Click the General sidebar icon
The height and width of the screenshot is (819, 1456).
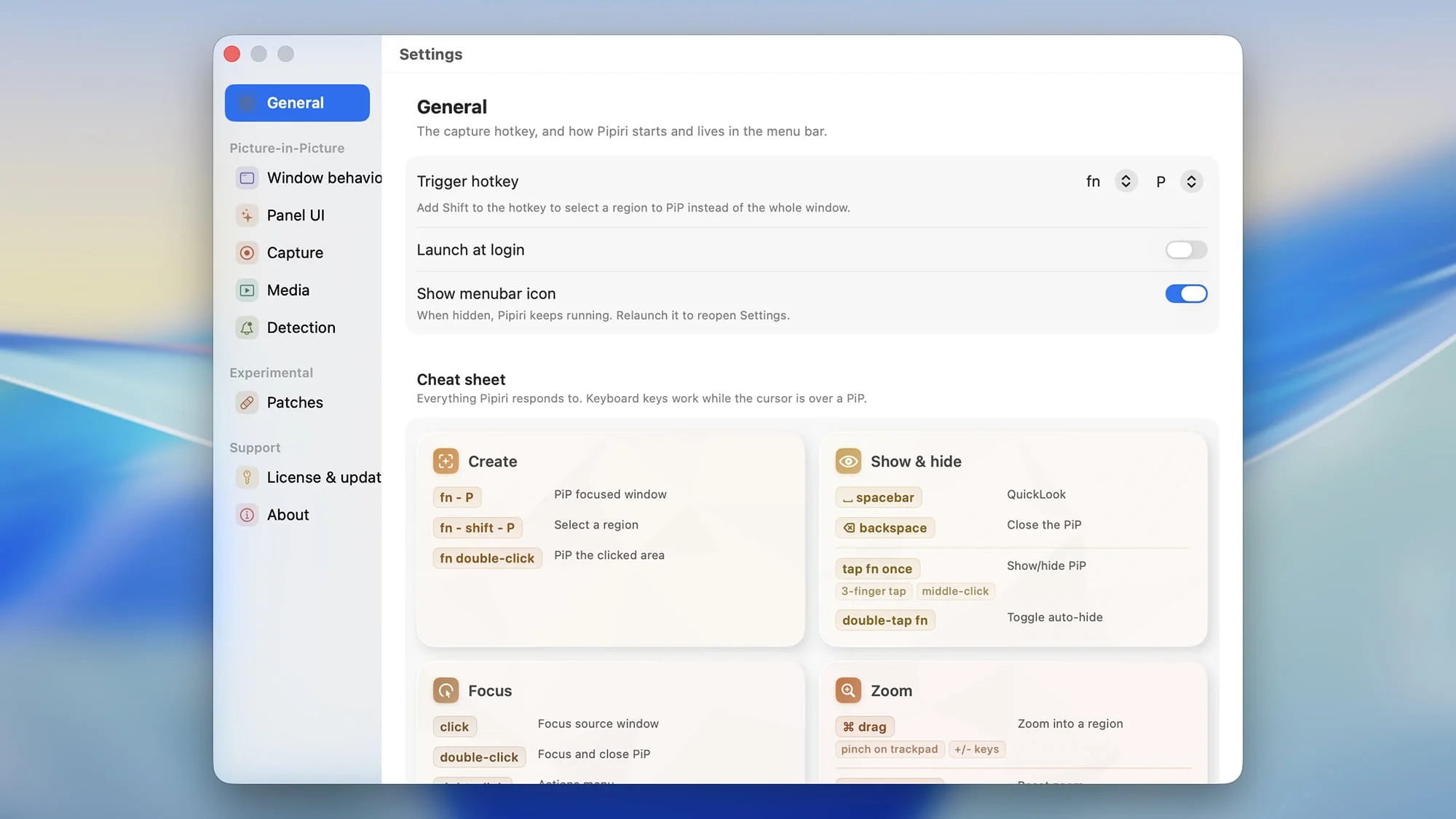pyautogui.click(x=248, y=103)
